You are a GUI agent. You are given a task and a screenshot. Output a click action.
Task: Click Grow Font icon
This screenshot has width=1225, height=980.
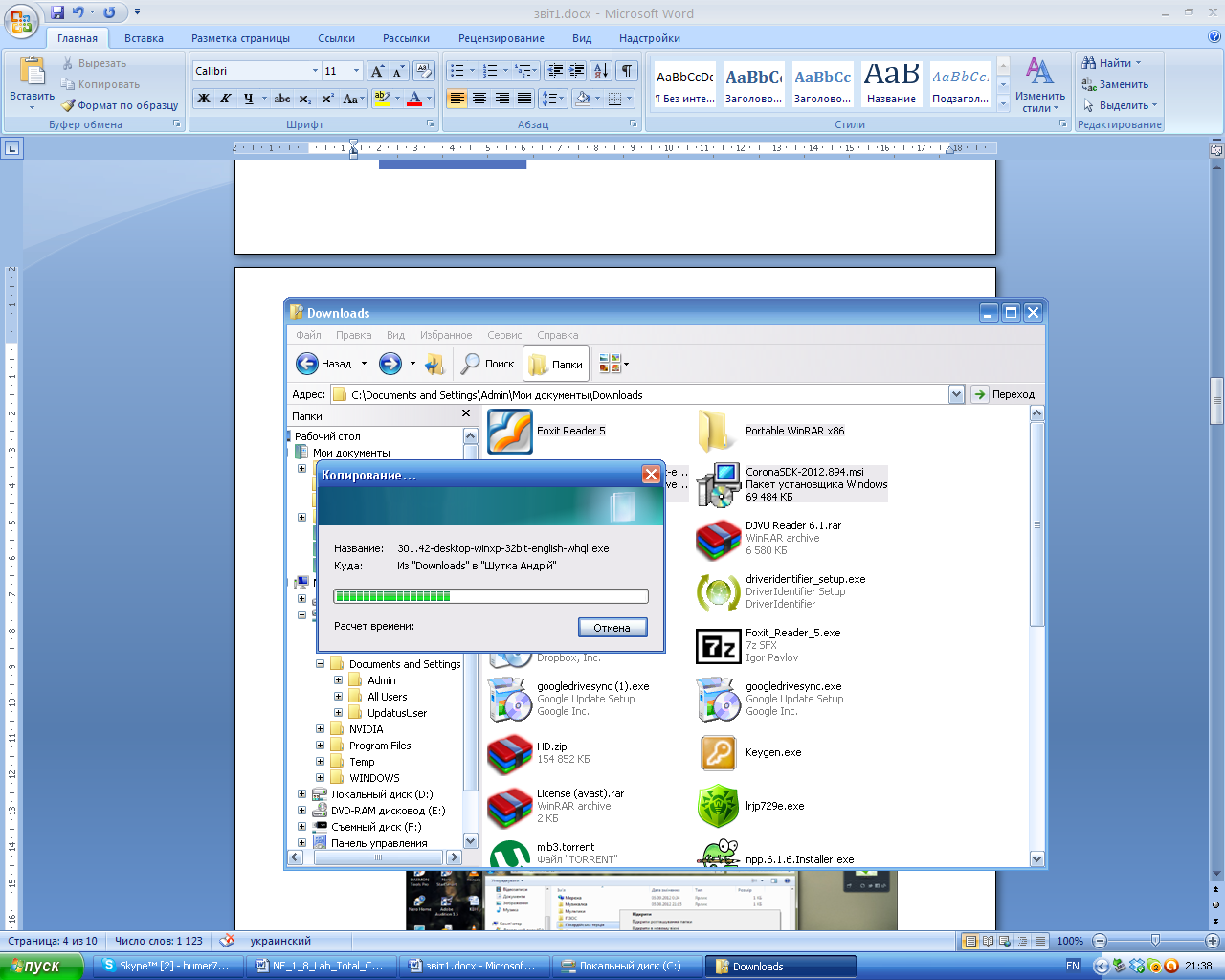(x=377, y=71)
